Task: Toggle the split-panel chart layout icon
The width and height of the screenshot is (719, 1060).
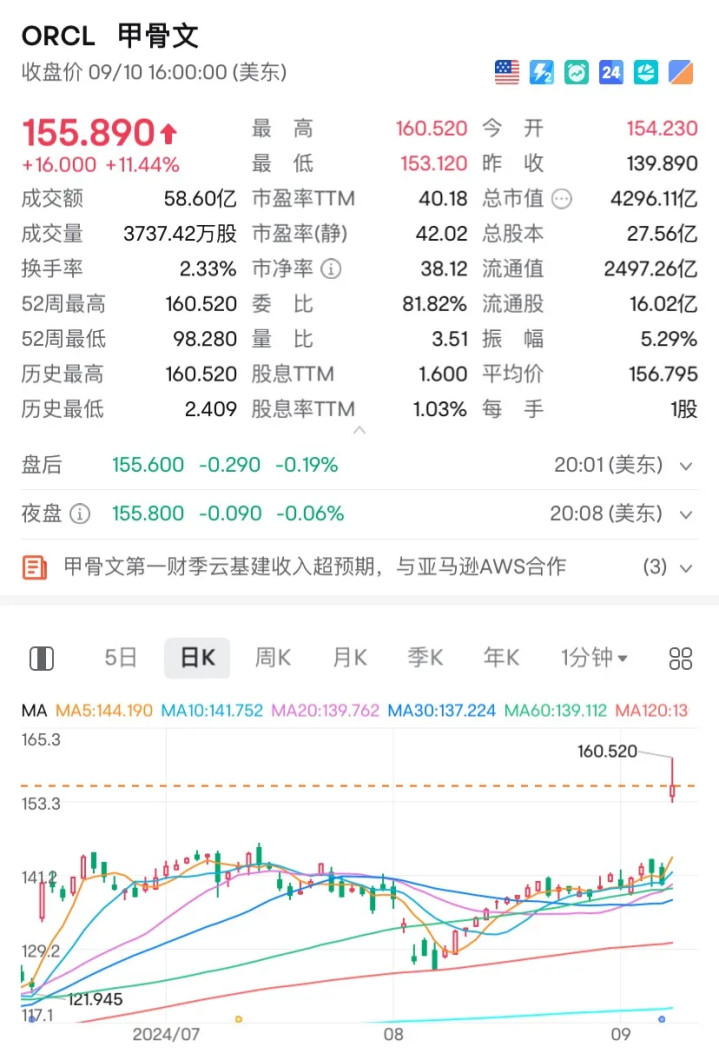Action: pyautogui.click(x=42, y=658)
